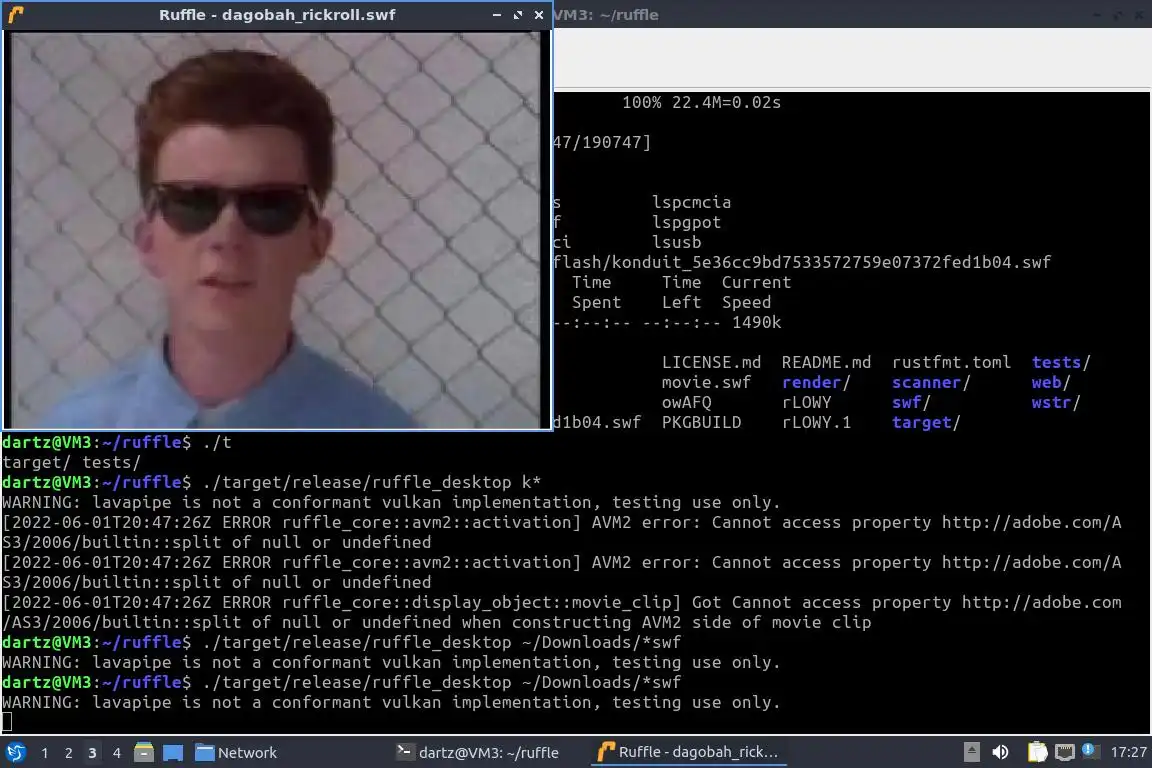Open the volume speaker tray icon
This screenshot has height=768, width=1152.
(x=1000, y=752)
